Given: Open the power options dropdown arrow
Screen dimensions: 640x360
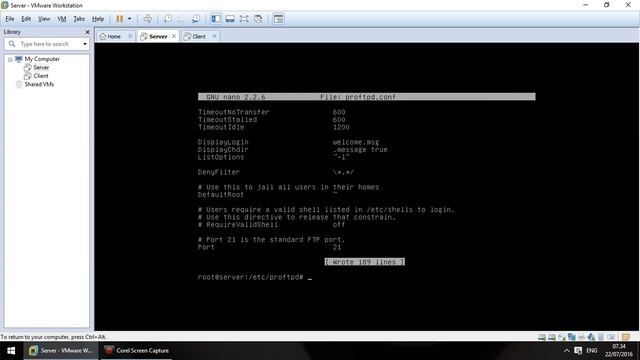Looking at the screenshot, I should pos(129,19).
